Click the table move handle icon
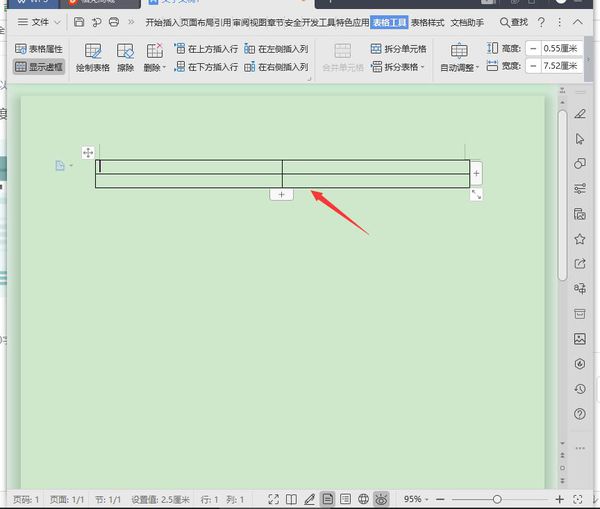 pos(88,153)
